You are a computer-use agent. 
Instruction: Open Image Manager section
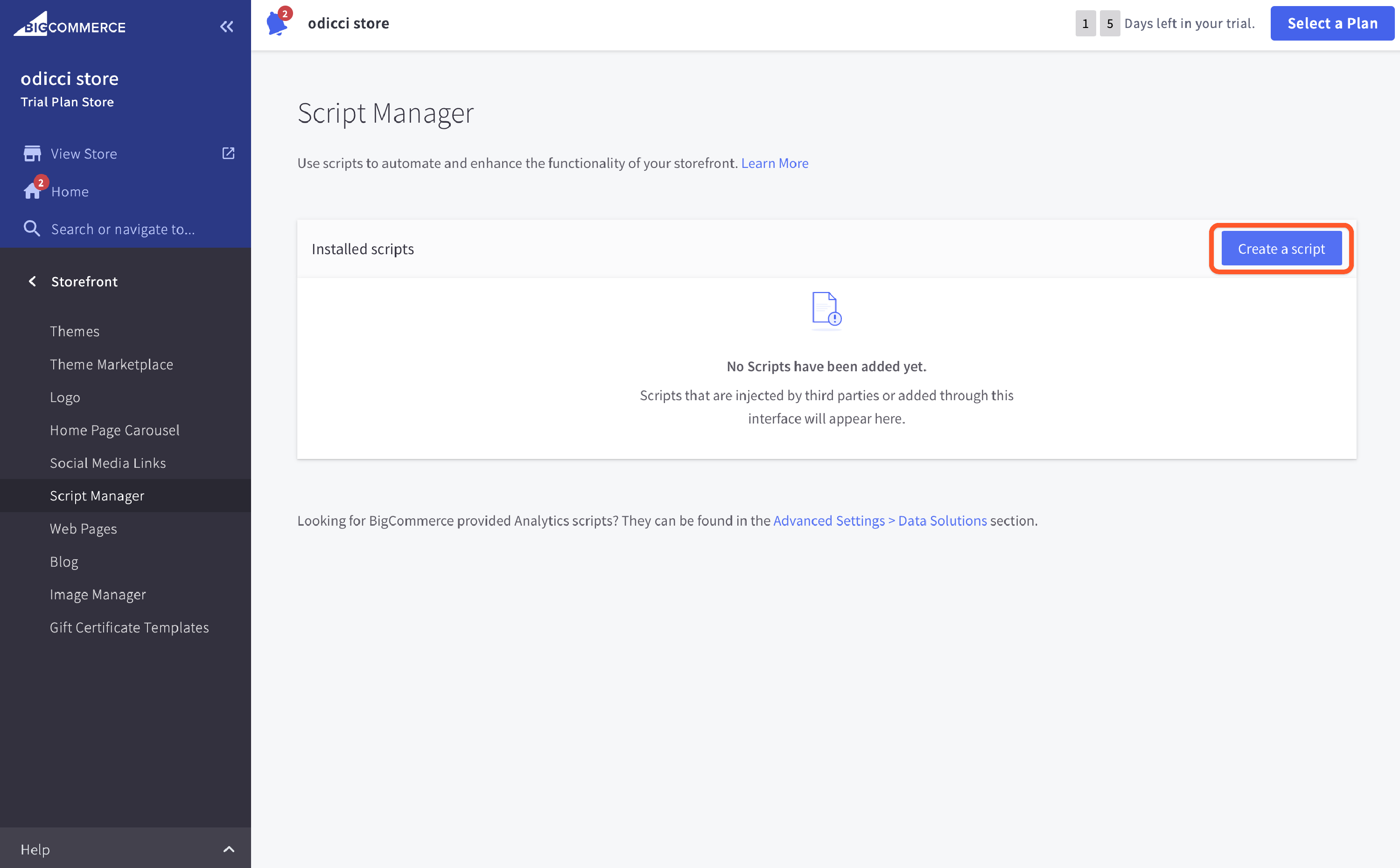[98, 594]
